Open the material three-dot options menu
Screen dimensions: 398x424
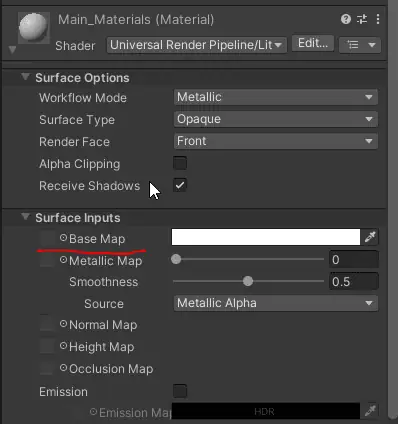(x=378, y=19)
